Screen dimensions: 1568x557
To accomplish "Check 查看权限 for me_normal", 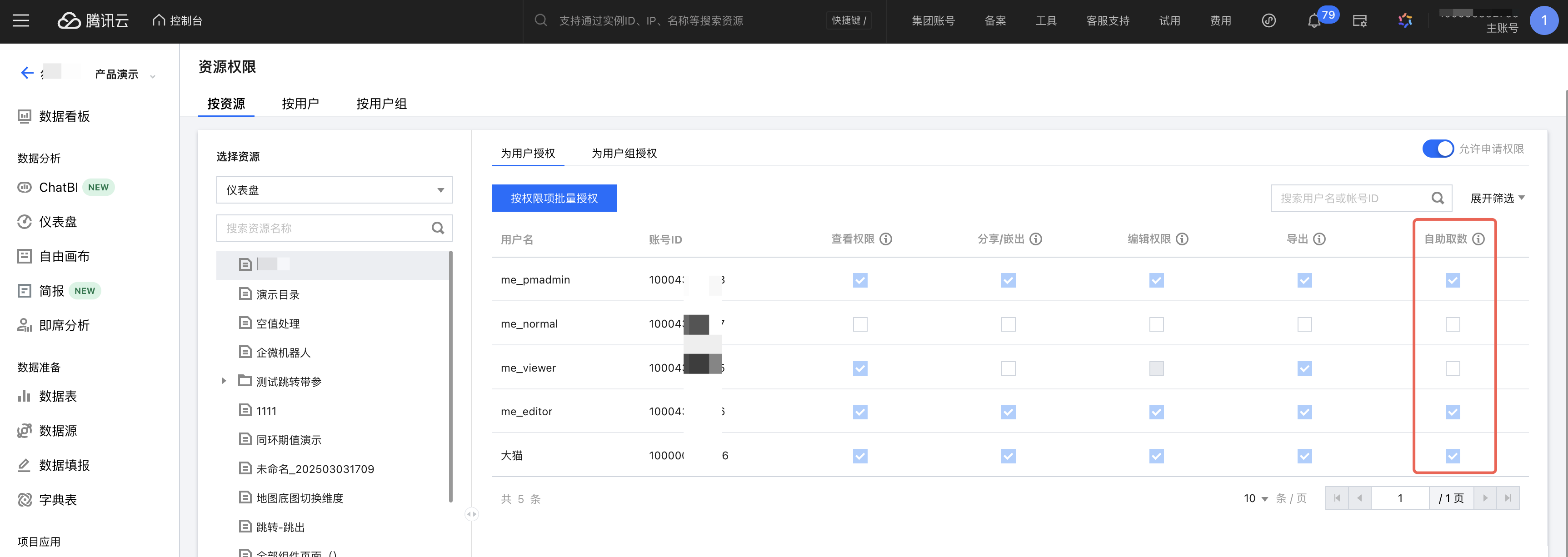I will pos(859,324).
